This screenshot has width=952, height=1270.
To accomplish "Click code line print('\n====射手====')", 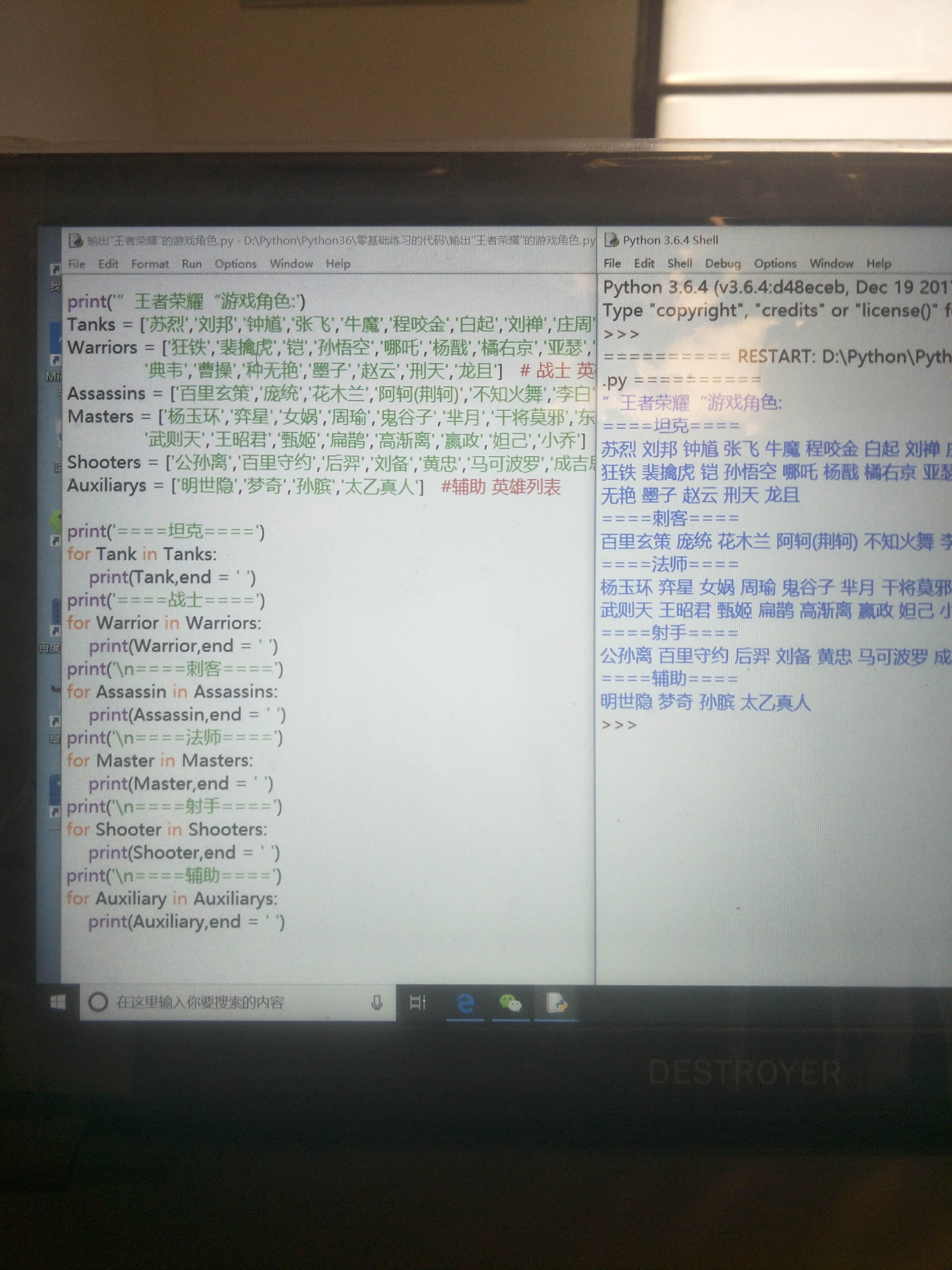I will 174,807.
